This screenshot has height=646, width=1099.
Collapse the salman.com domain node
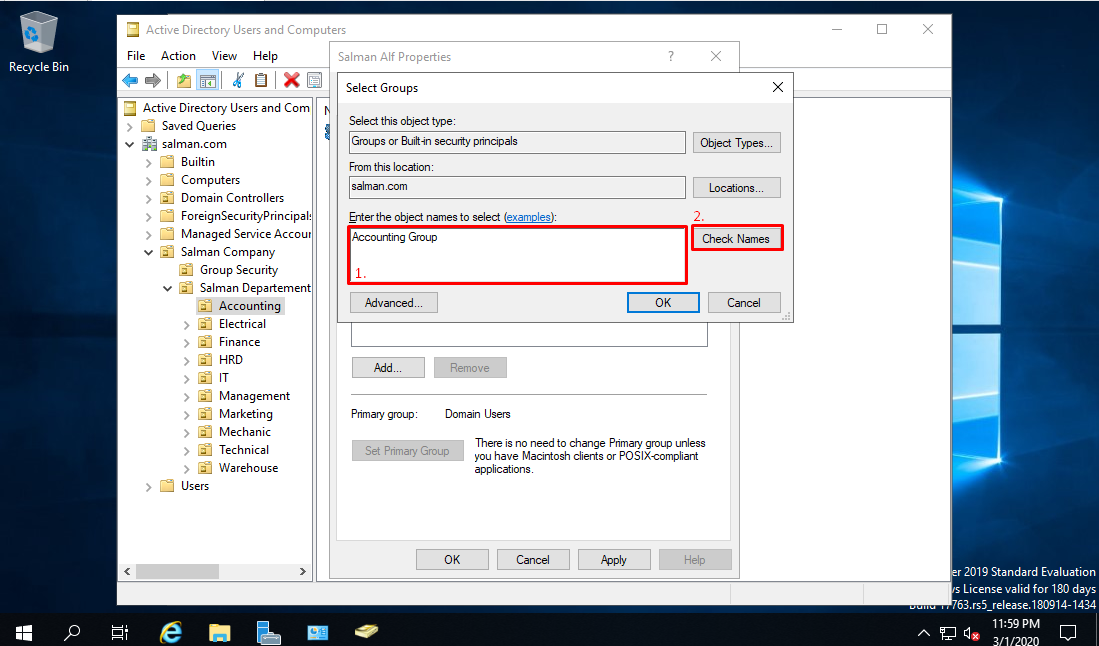pyautogui.click(x=130, y=144)
